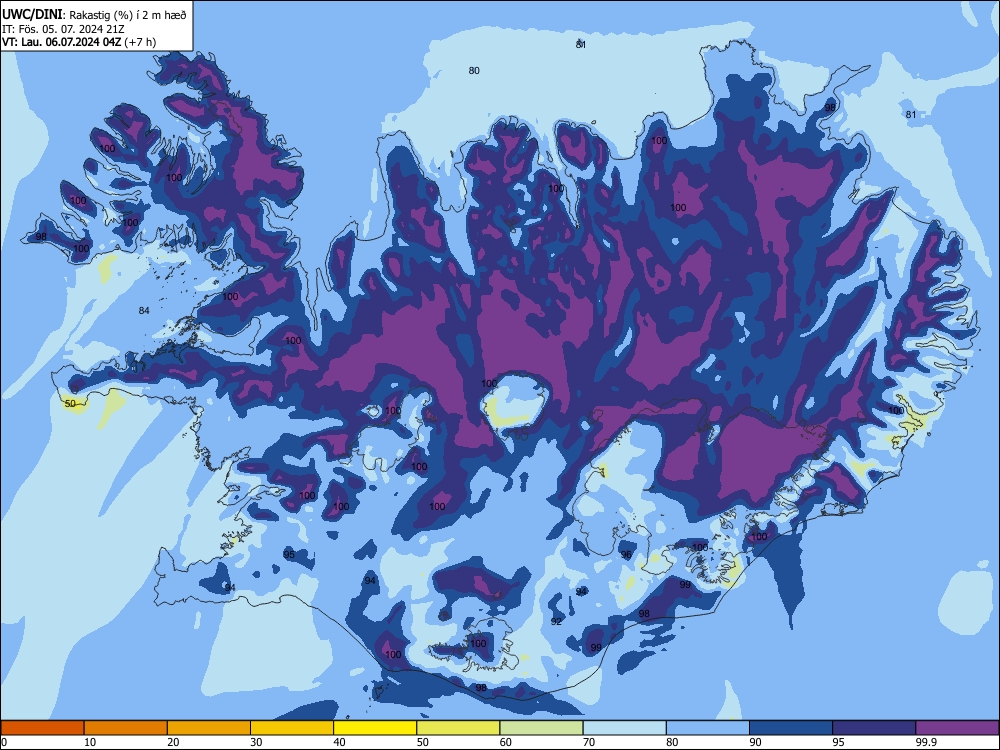Click the 'VT: Lau. 06.07.2024 04Z (+7 h)' line
This screenshot has height=750, width=1000.
(78, 42)
